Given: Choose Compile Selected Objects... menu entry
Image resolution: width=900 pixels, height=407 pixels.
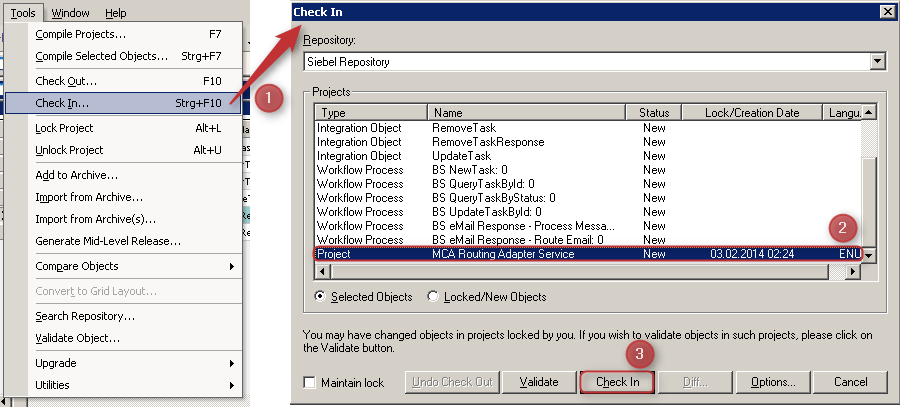Looking at the screenshot, I should [123, 56].
